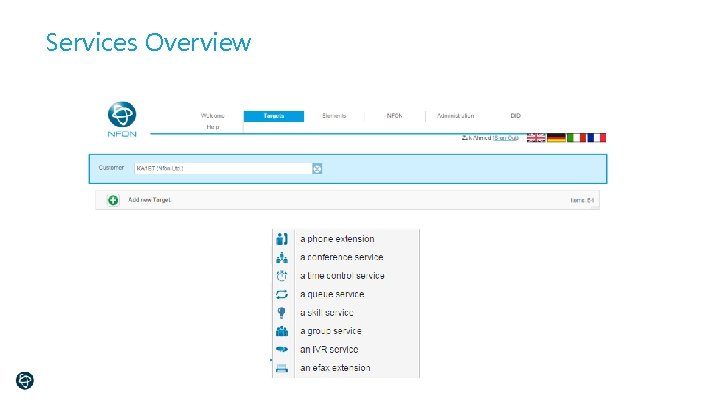Viewport: 720px width, 405px height.
Task: Click the Customer label text
Action: click(x=111, y=168)
